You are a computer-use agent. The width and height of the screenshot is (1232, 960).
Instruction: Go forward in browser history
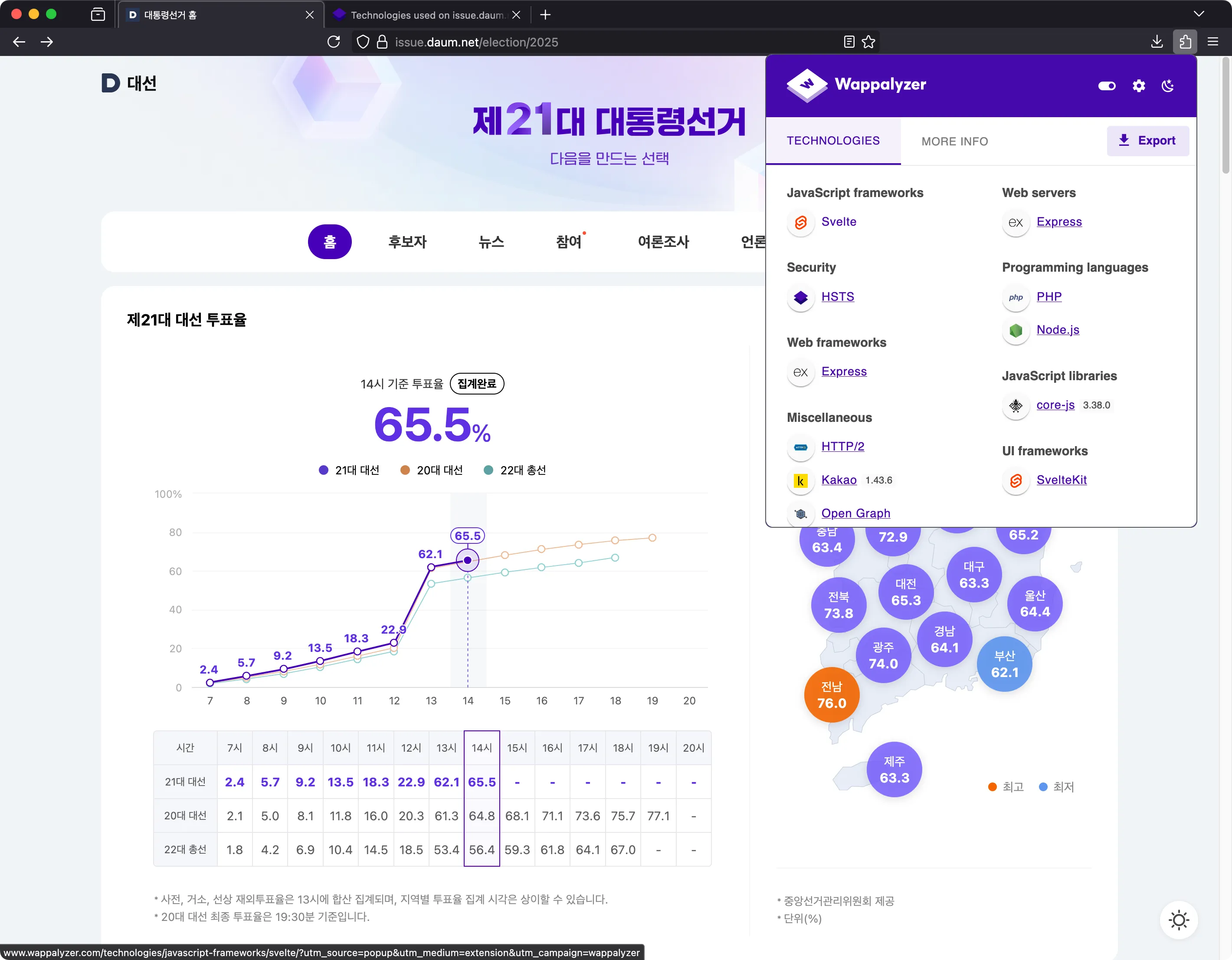(47, 42)
